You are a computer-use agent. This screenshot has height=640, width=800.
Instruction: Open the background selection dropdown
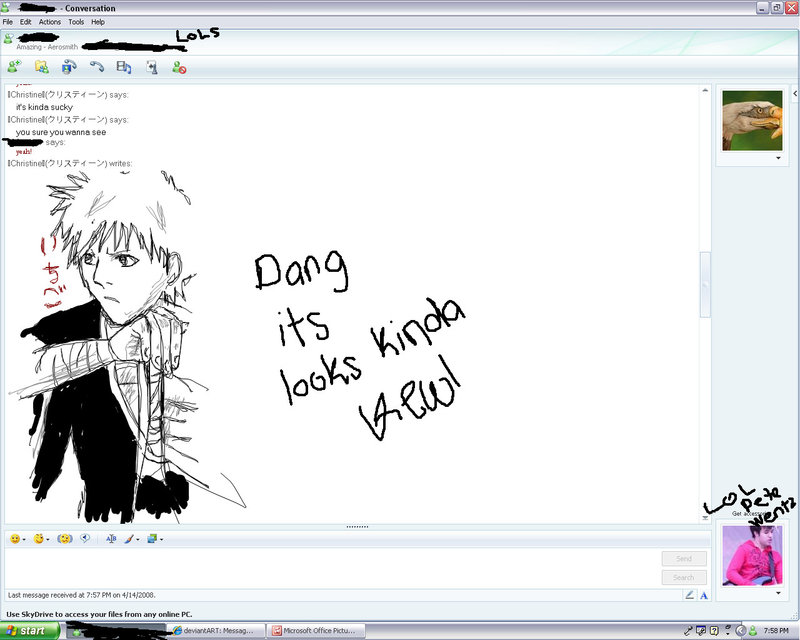162,540
